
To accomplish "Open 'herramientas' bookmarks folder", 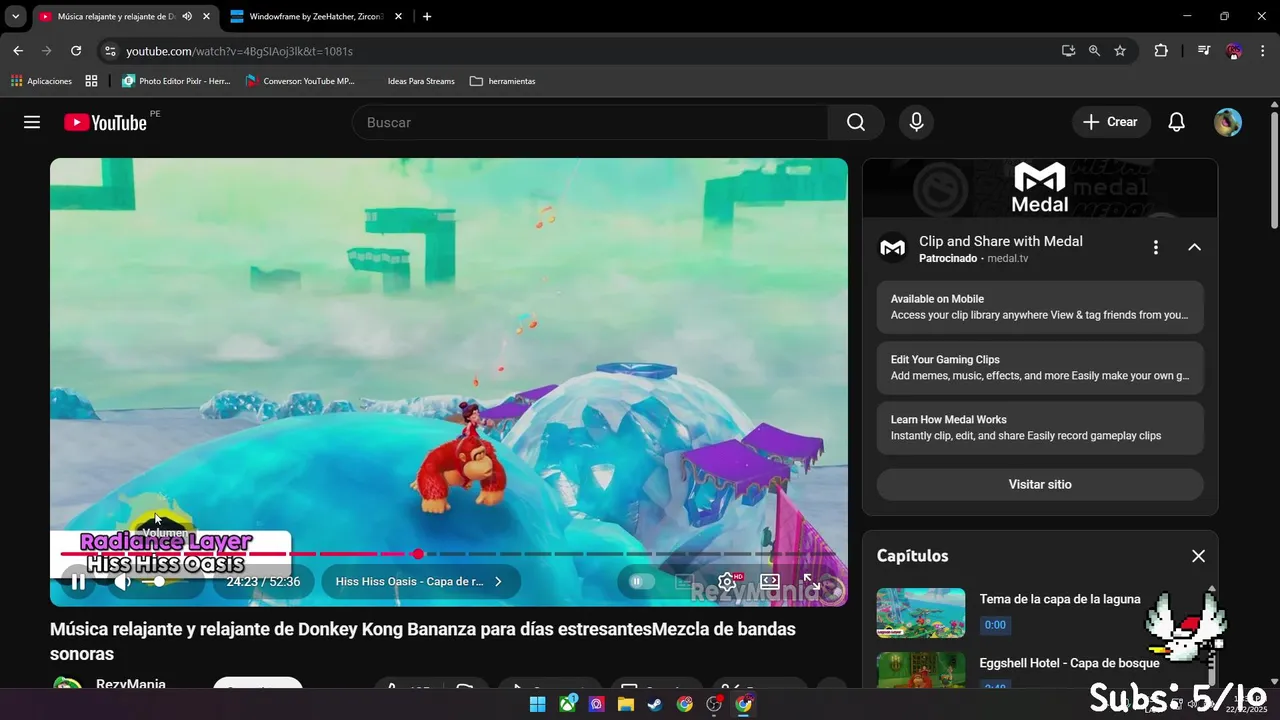I will [x=503, y=81].
